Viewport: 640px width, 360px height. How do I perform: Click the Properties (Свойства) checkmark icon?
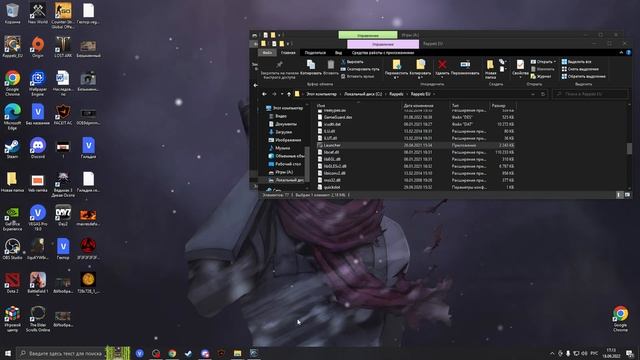point(520,64)
